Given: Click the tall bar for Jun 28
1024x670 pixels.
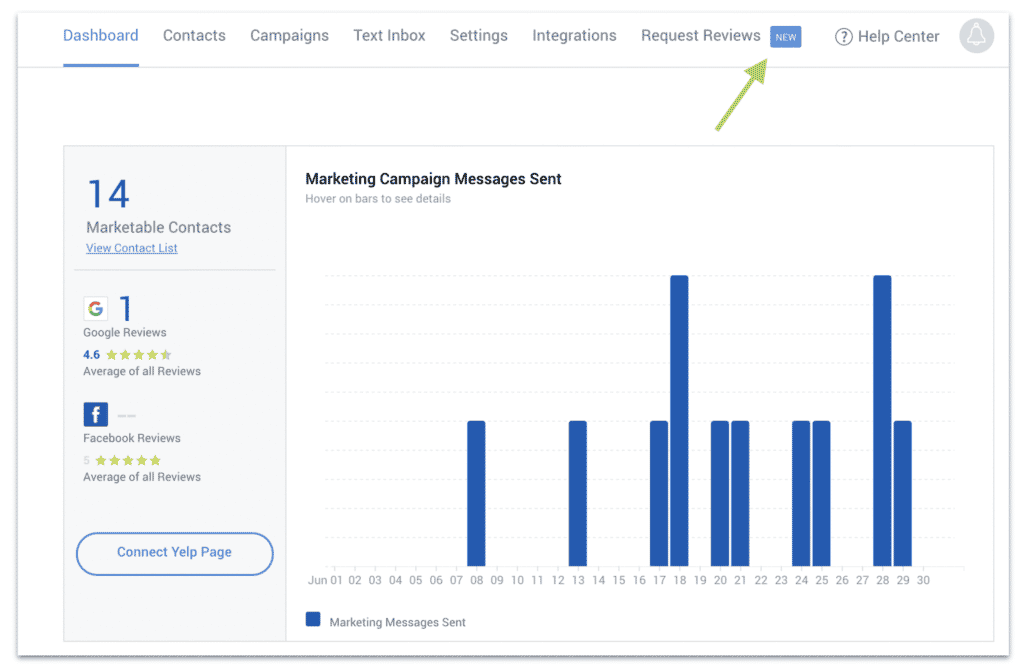Looking at the screenshot, I should tap(882, 421).
